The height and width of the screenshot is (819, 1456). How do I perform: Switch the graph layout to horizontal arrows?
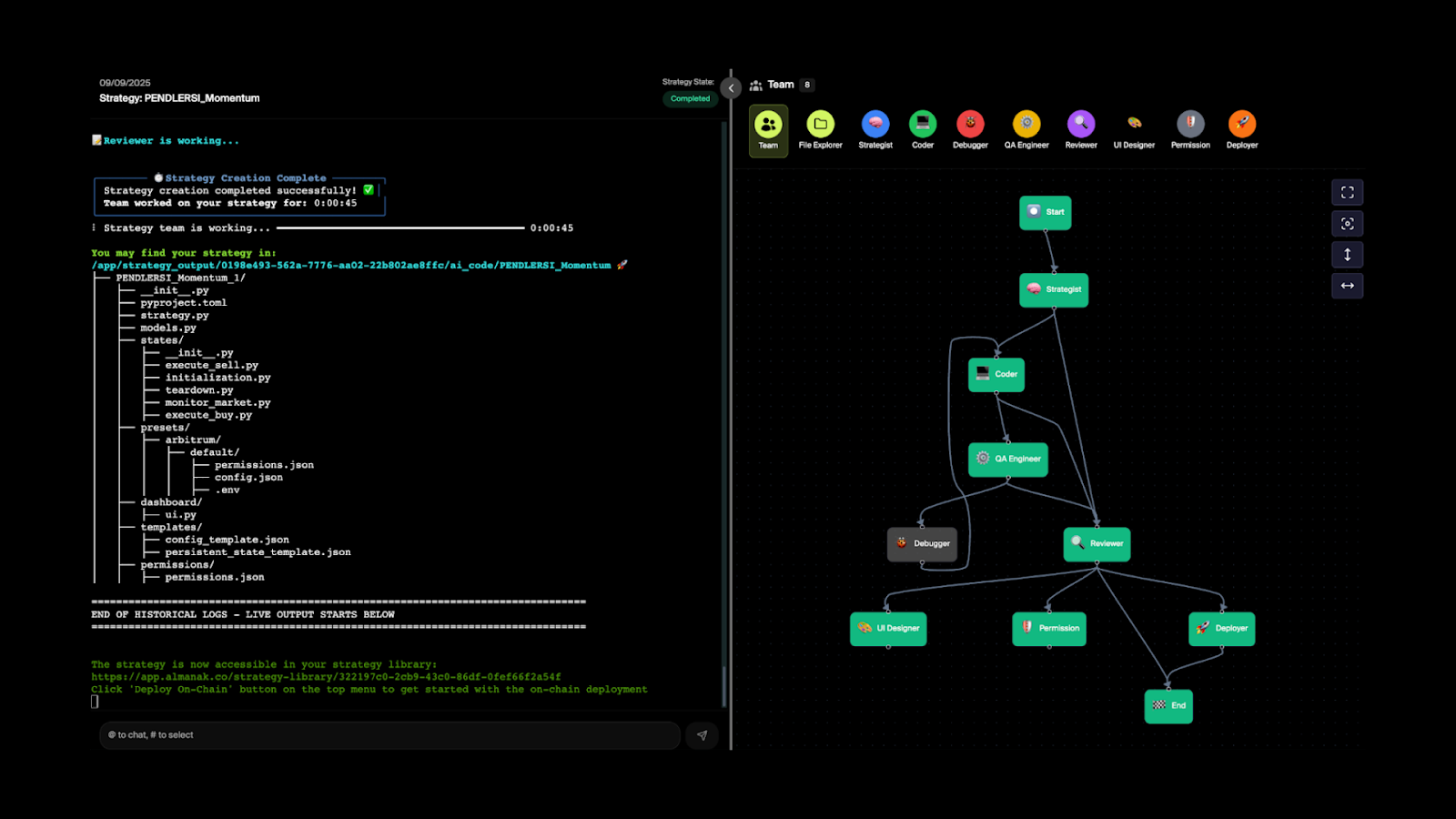pos(1348,286)
